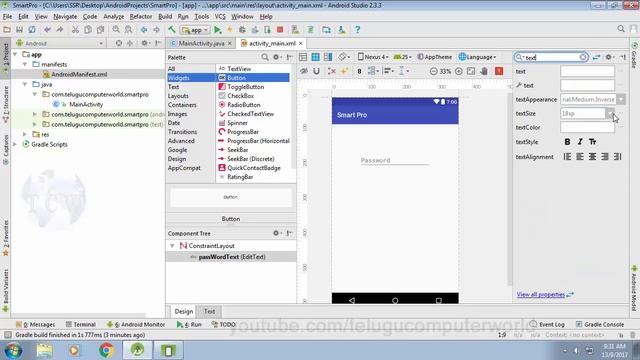Viewport: 640px width, 360px height.
Task: Select passWordText EditText in Component Tree
Action: (x=231, y=257)
